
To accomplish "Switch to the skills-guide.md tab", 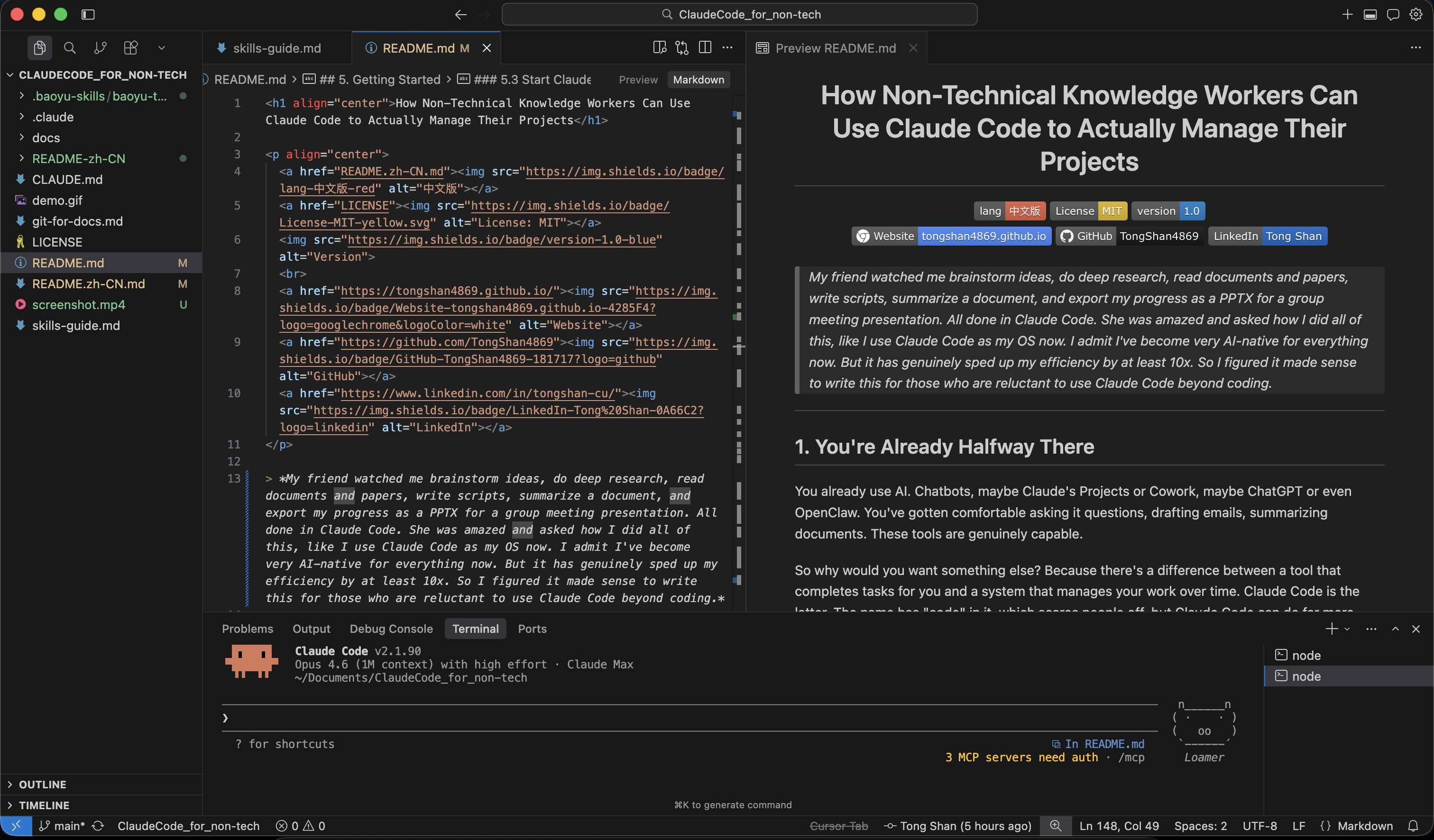I will [x=276, y=48].
